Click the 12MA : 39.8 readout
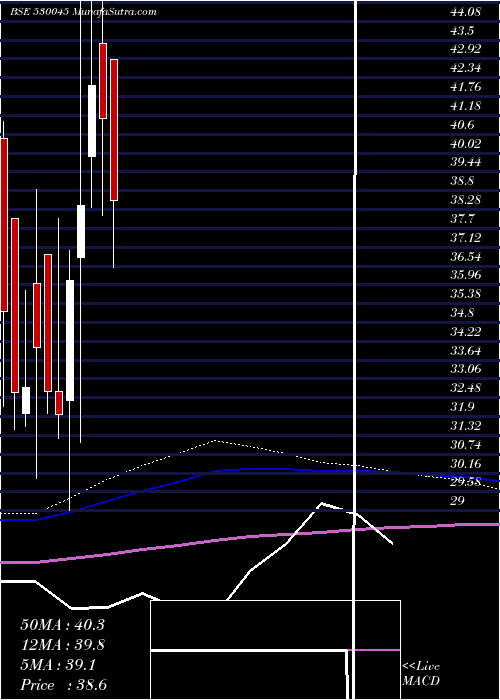500x700 pixels. click(63, 645)
